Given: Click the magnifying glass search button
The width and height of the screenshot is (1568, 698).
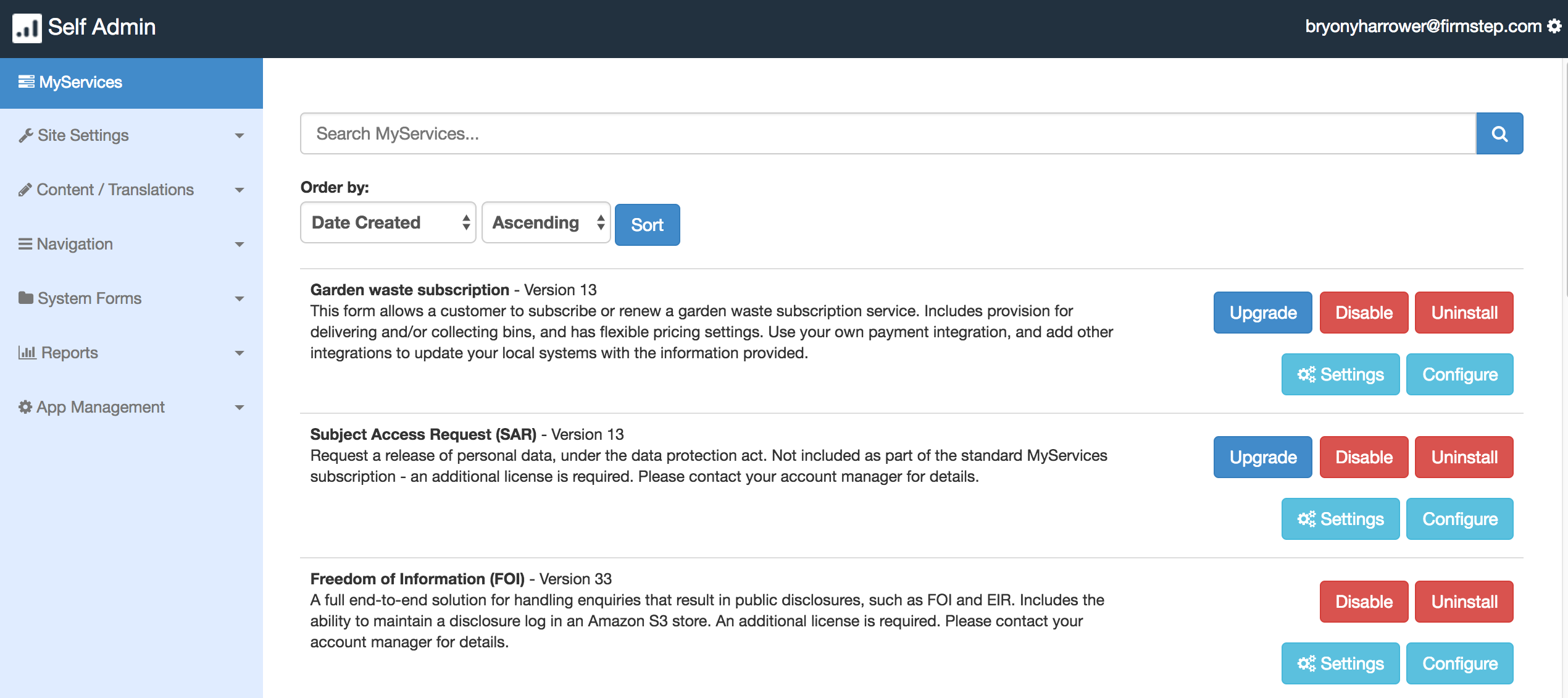Looking at the screenshot, I should (1499, 133).
